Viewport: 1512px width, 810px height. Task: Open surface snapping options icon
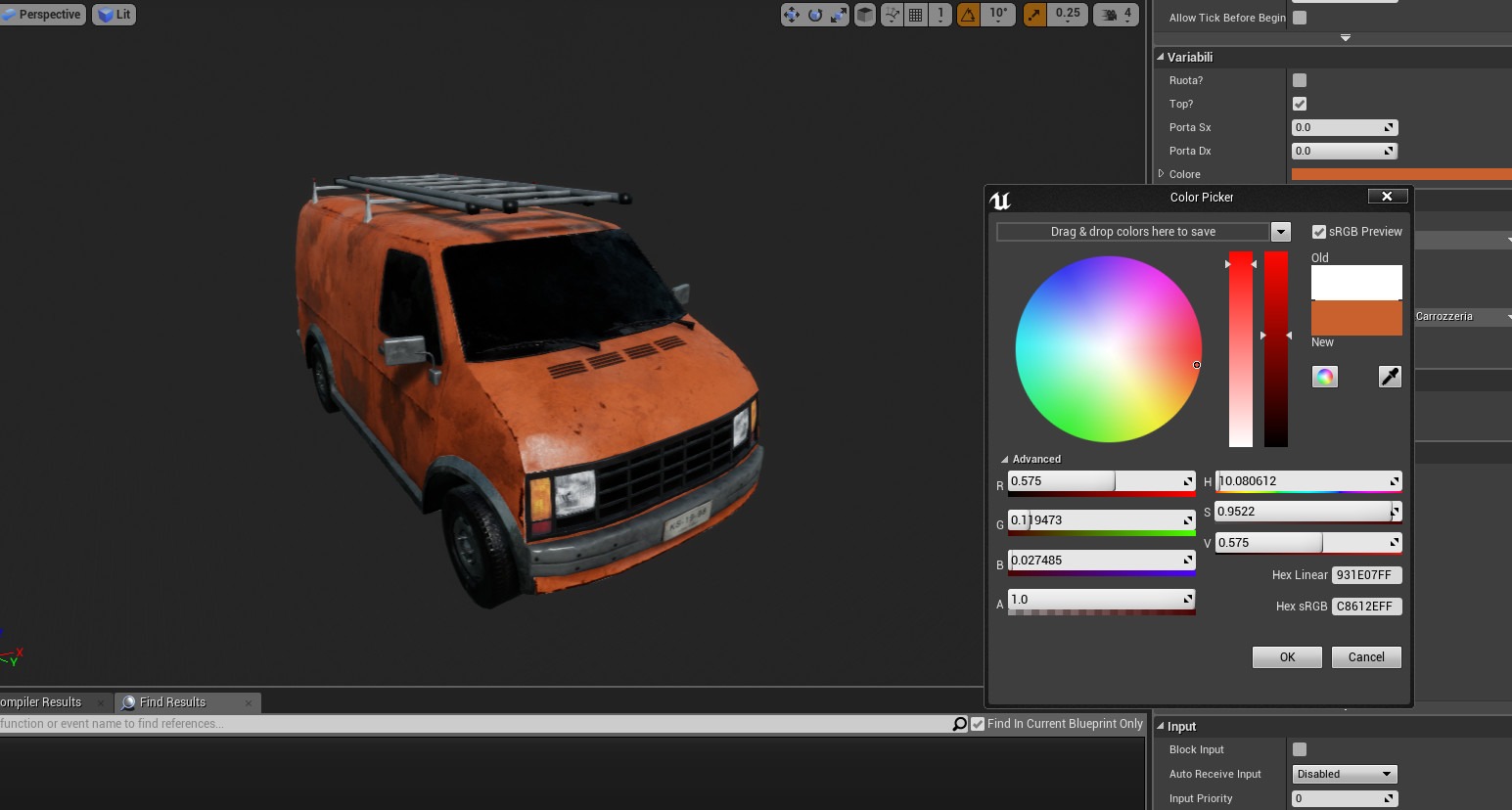click(893, 15)
